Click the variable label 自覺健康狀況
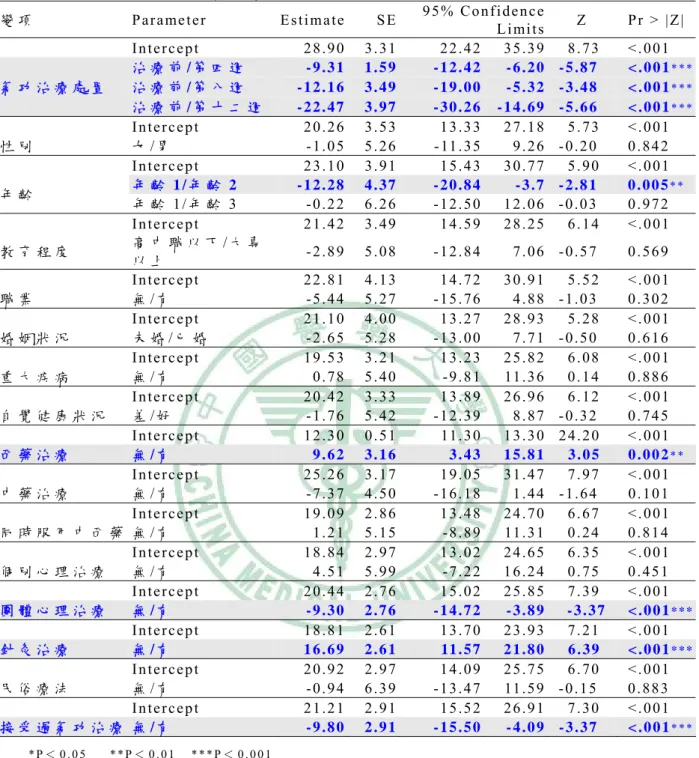Viewport: 699px width, 758px height. tap(52, 416)
